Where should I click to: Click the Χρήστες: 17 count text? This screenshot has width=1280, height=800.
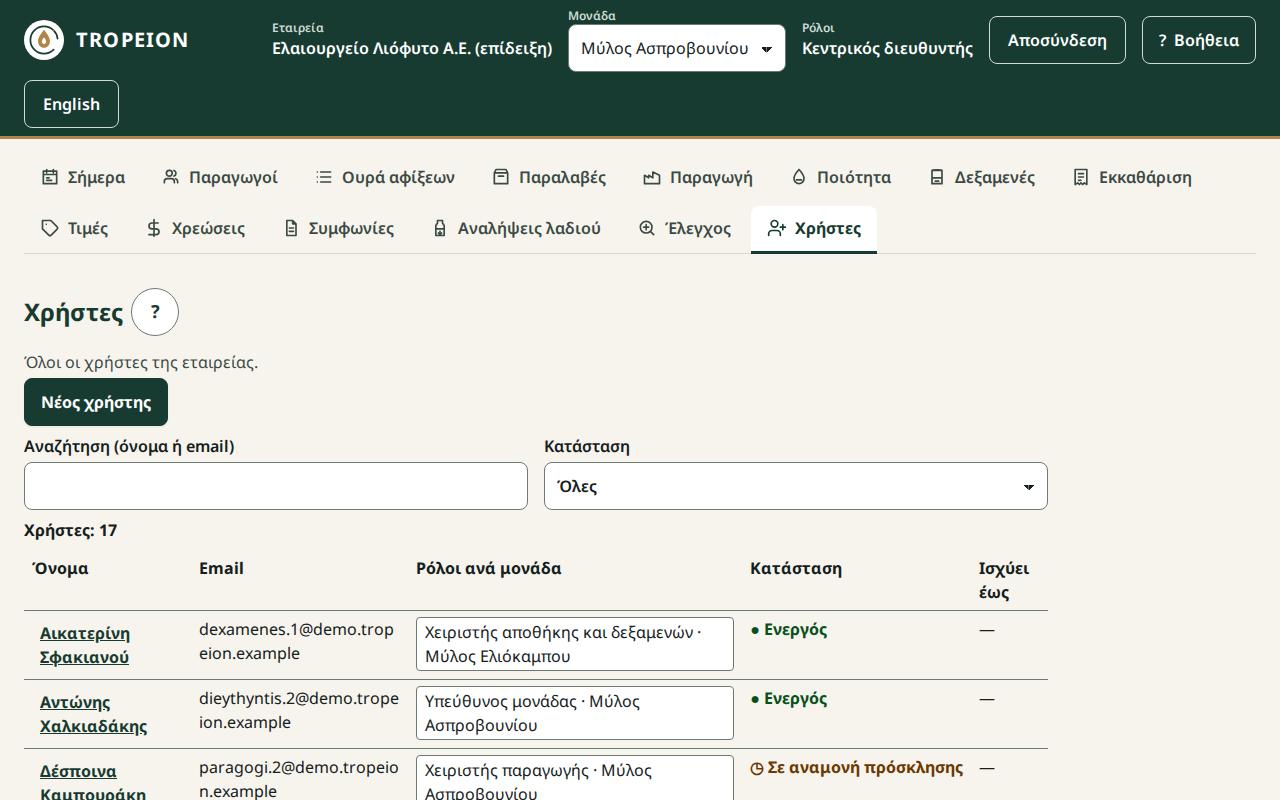point(70,530)
